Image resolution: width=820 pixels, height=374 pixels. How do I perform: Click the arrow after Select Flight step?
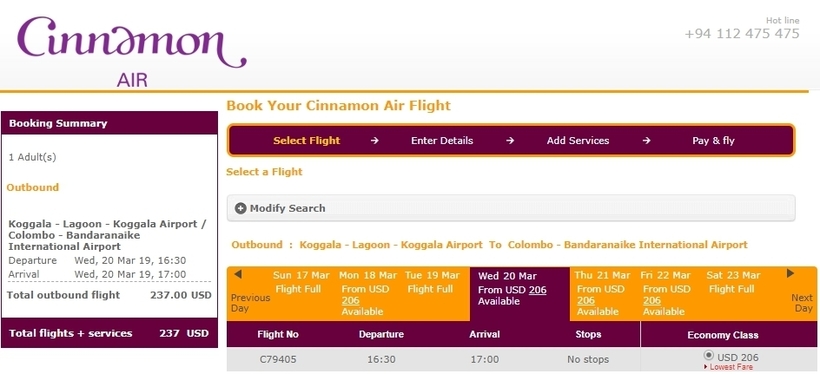point(374,140)
